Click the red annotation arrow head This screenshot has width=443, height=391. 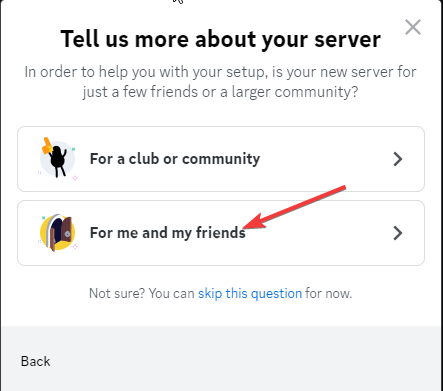pos(254,222)
